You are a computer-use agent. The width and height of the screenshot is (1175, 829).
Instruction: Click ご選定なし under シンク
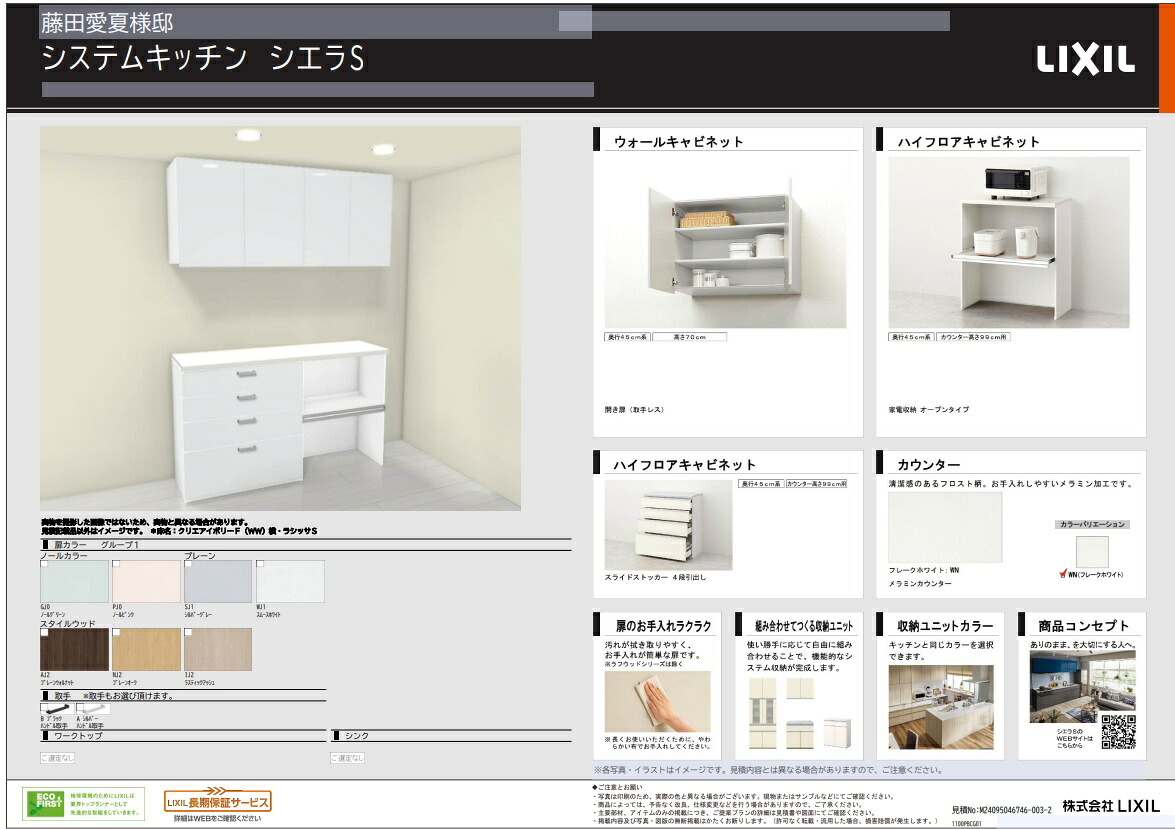[x=348, y=758]
